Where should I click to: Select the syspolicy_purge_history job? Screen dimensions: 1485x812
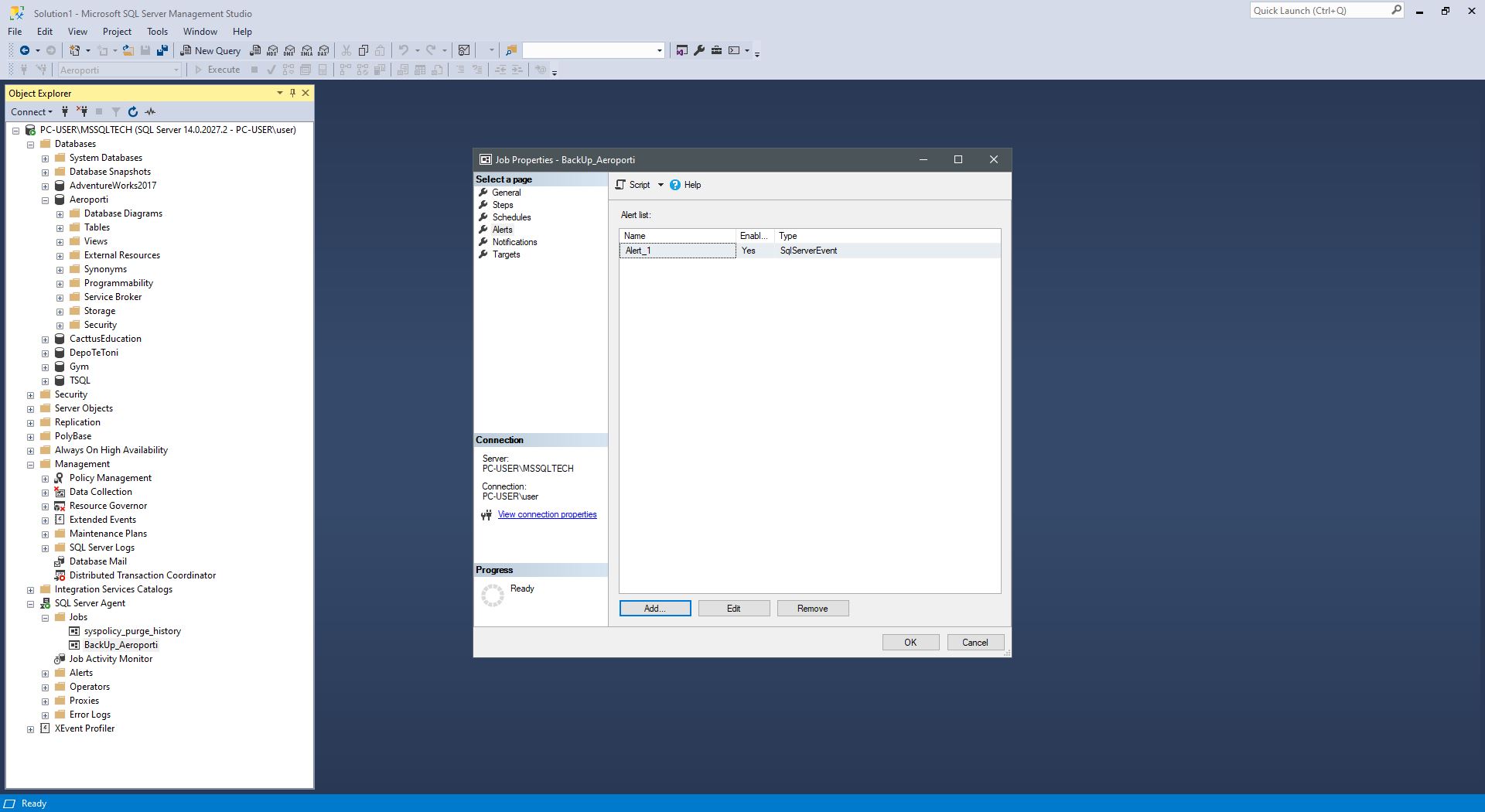(x=132, y=631)
